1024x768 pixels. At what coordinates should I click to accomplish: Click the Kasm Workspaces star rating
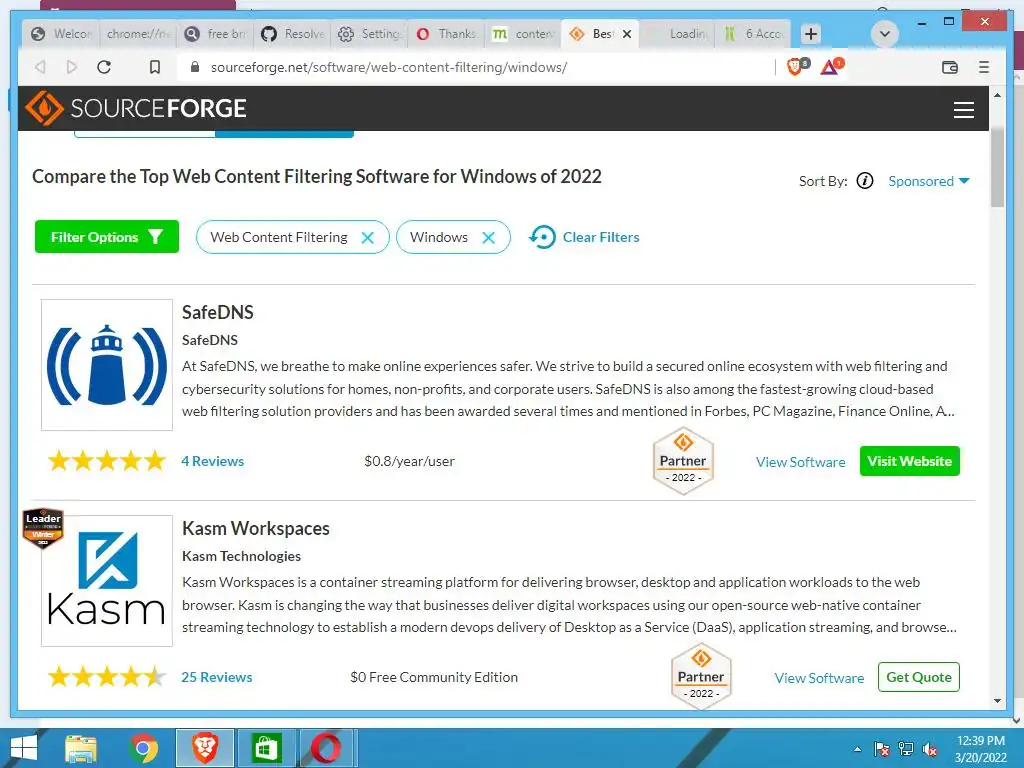[x=106, y=677]
